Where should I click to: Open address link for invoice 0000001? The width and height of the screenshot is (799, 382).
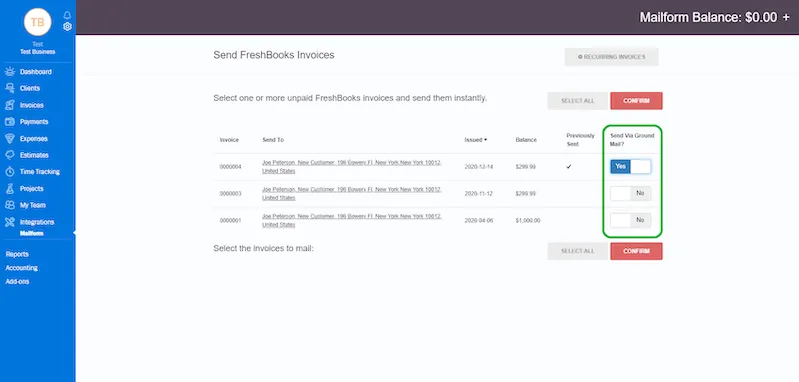coord(352,221)
